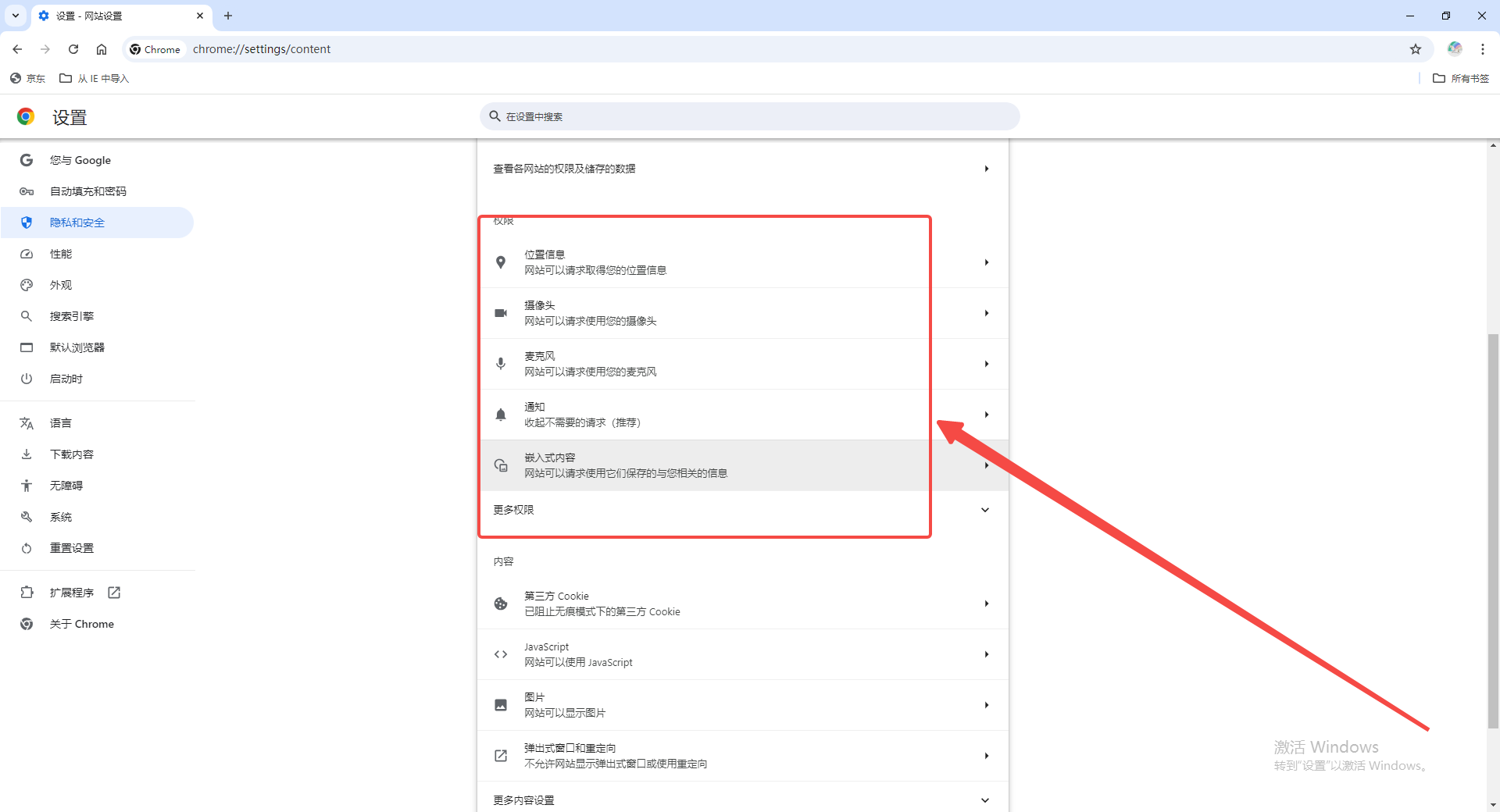Screen dimensions: 1500x812
Task: Go back using the browser back arrow
Action: point(17,49)
